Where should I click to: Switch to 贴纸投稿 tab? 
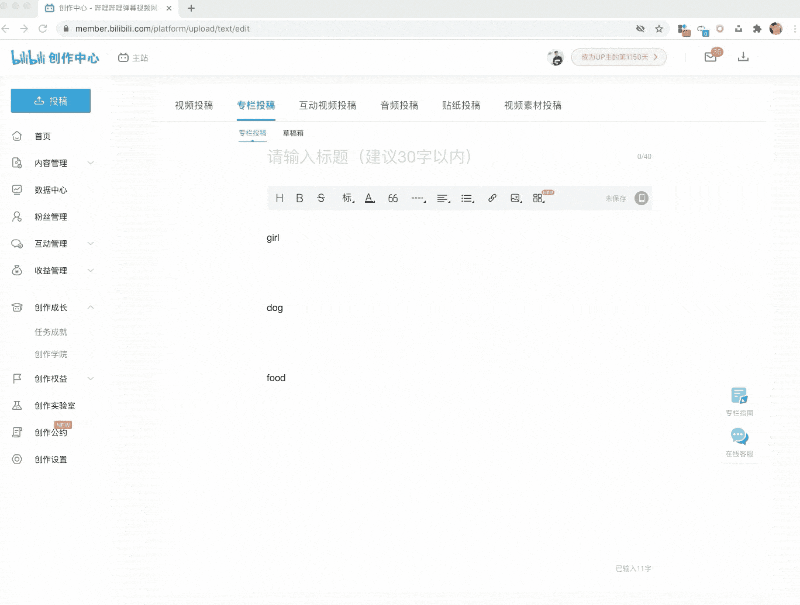[x=461, y=105]
